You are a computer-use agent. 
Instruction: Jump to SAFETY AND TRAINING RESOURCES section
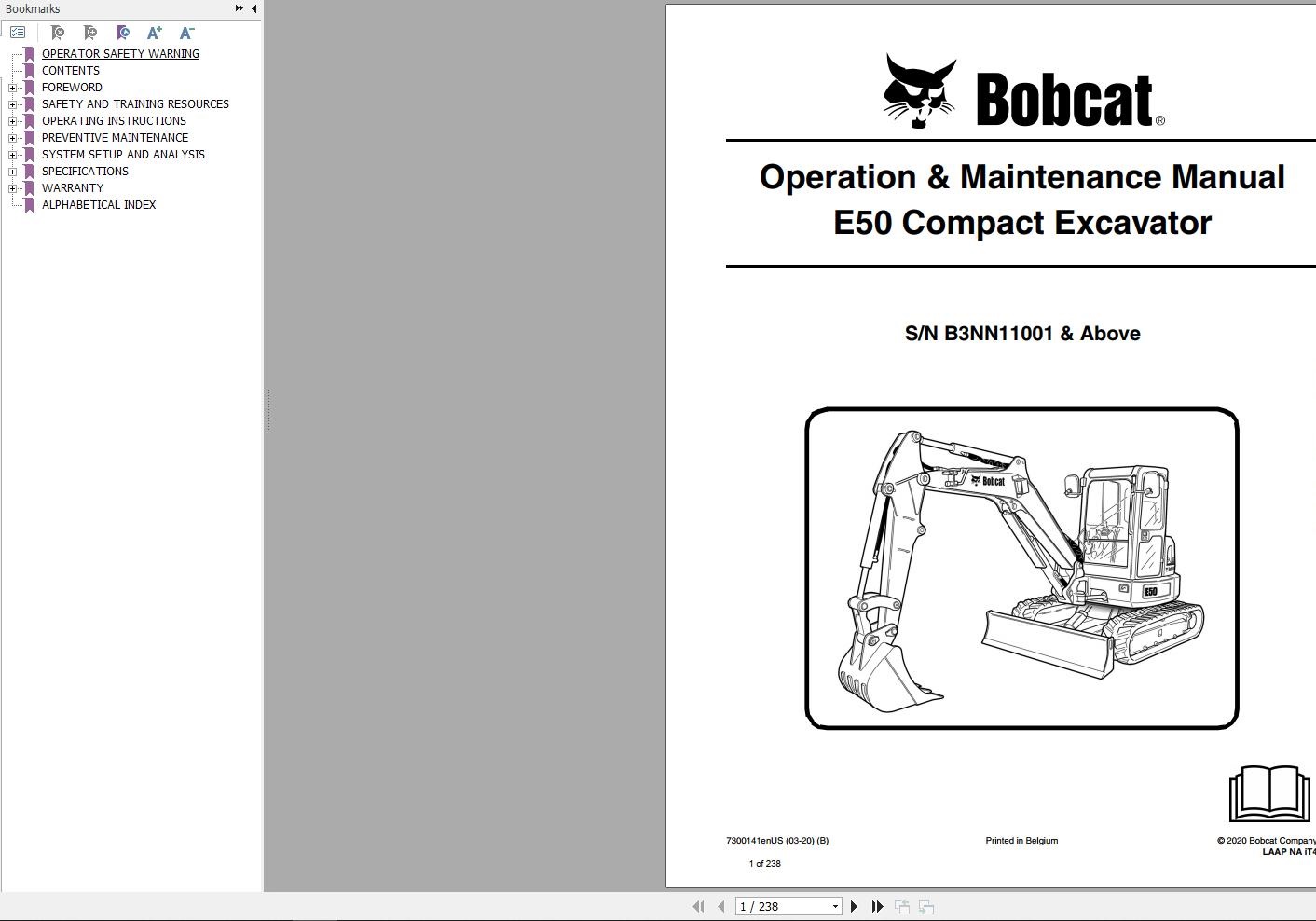click(x=135, y=104)
